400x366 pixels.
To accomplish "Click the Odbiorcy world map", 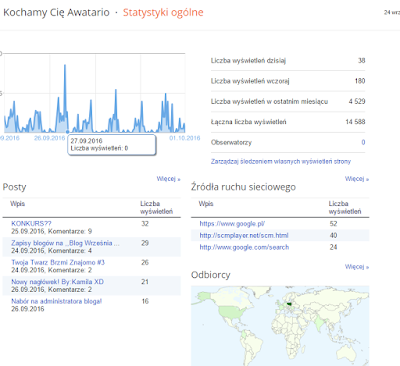I will [x=280, y=326].
